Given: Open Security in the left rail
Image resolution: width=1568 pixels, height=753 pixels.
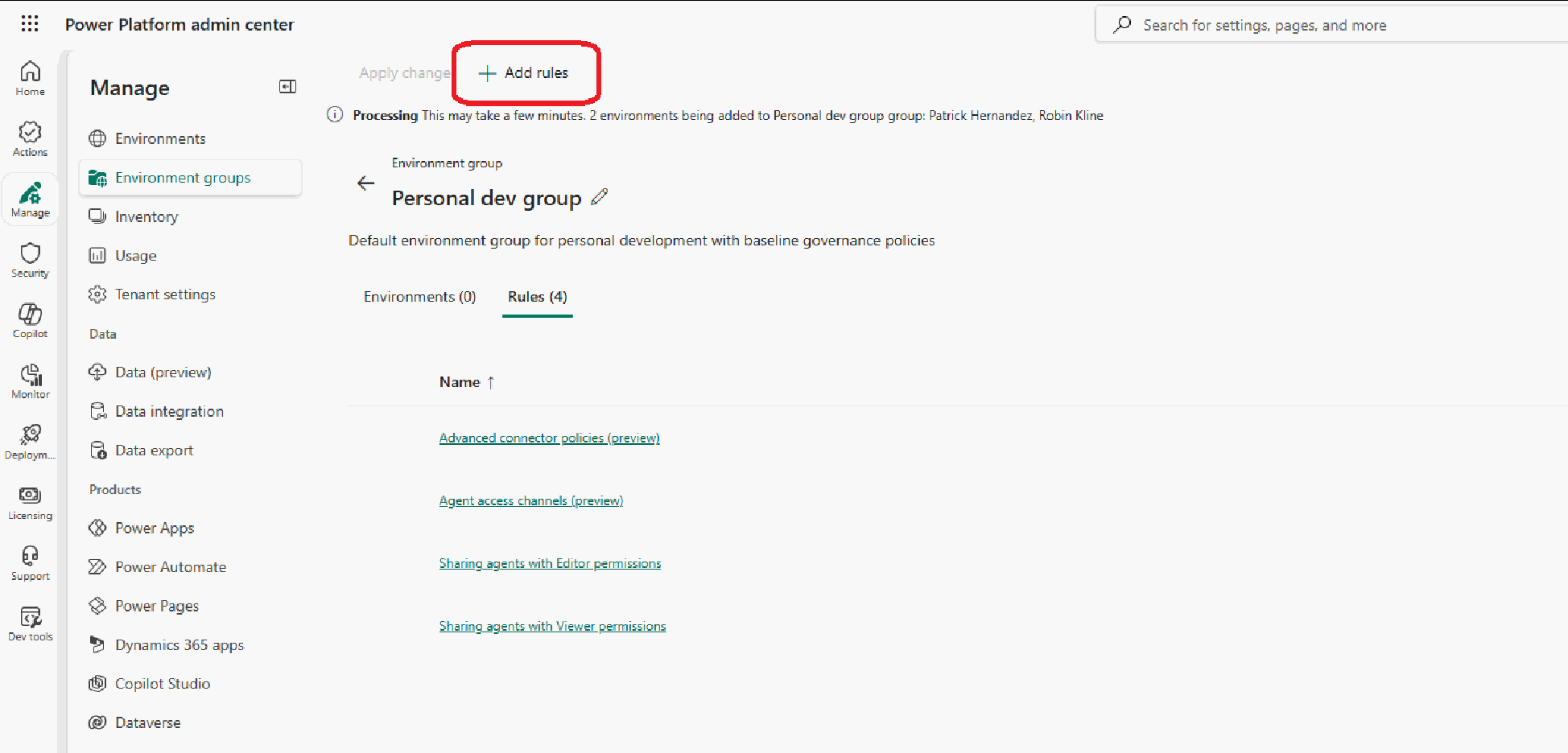Looking at the screenshot, I should coord(30,260).
